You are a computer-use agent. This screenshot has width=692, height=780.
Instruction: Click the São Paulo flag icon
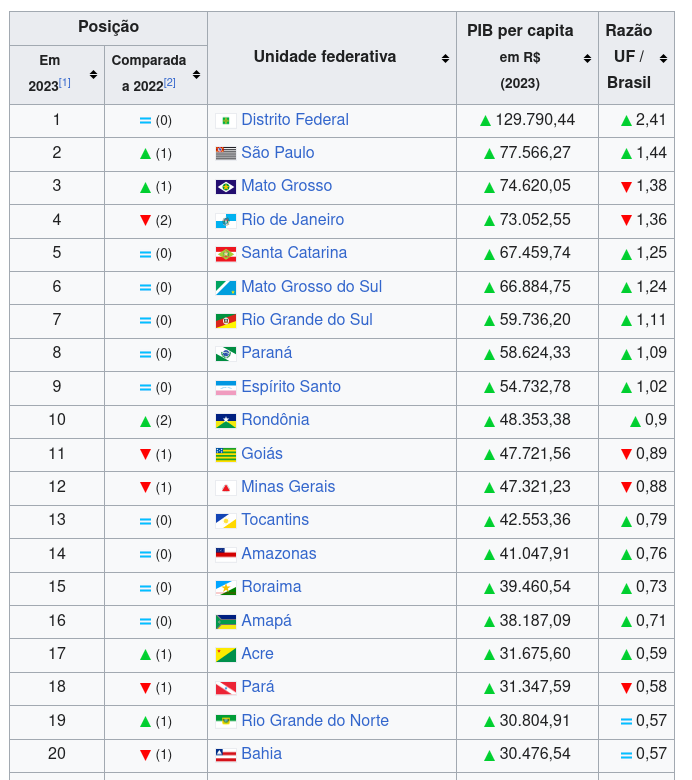(x=225, y=153)
